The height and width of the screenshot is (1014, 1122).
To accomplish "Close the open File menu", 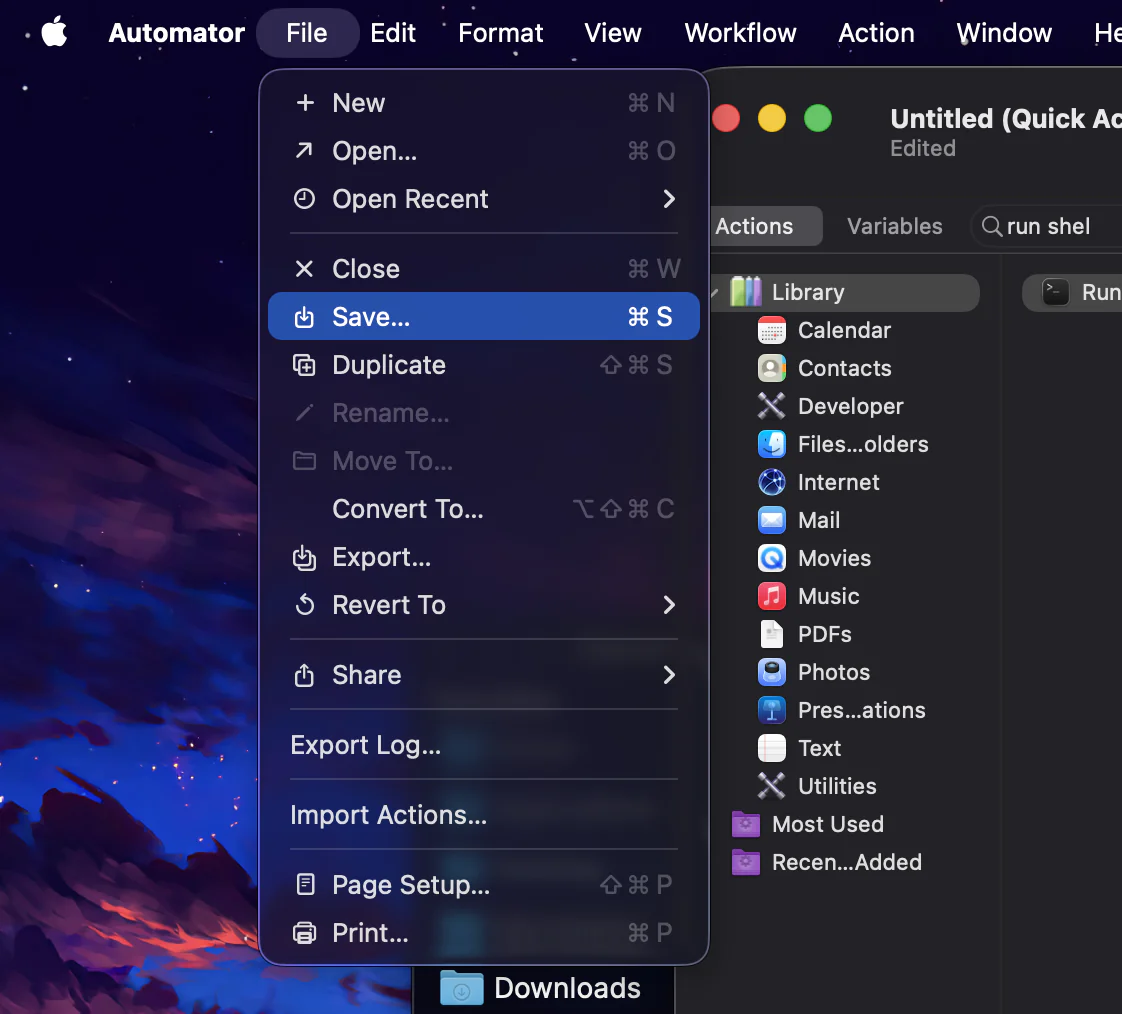I will coord(307,33).
